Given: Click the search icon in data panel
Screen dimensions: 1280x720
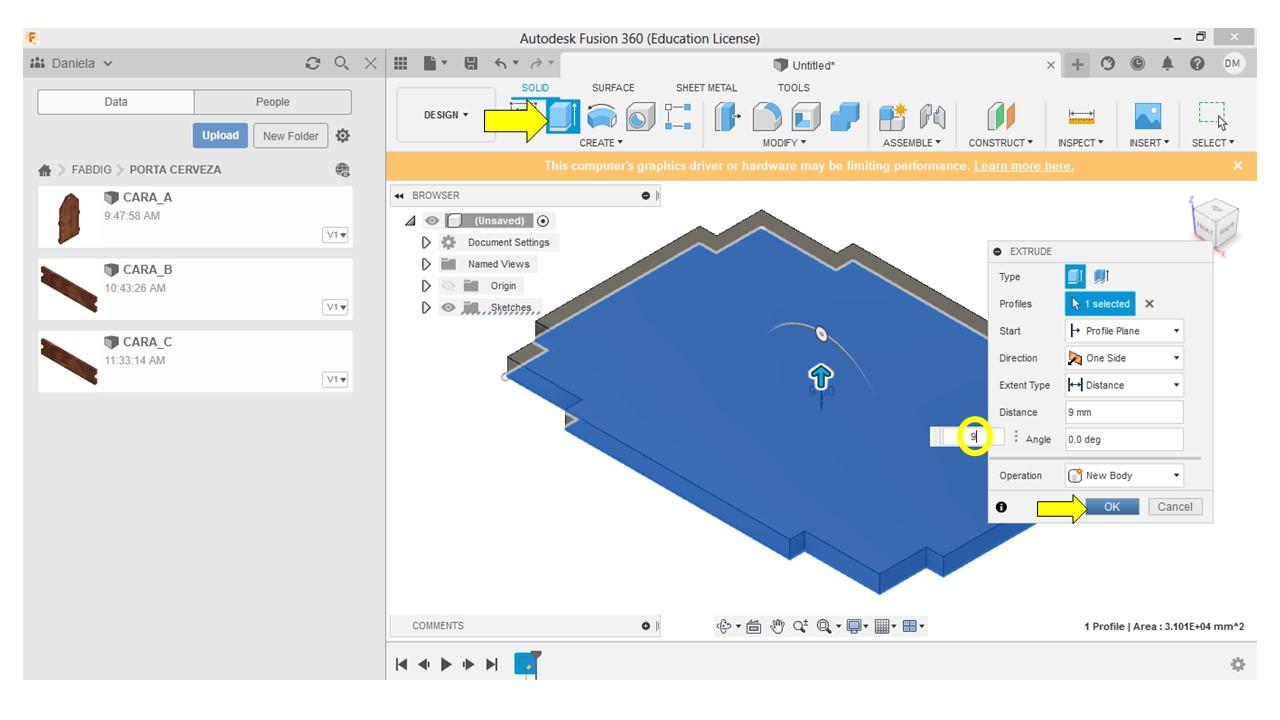Looking at the screenshot, I should (342, 63).
